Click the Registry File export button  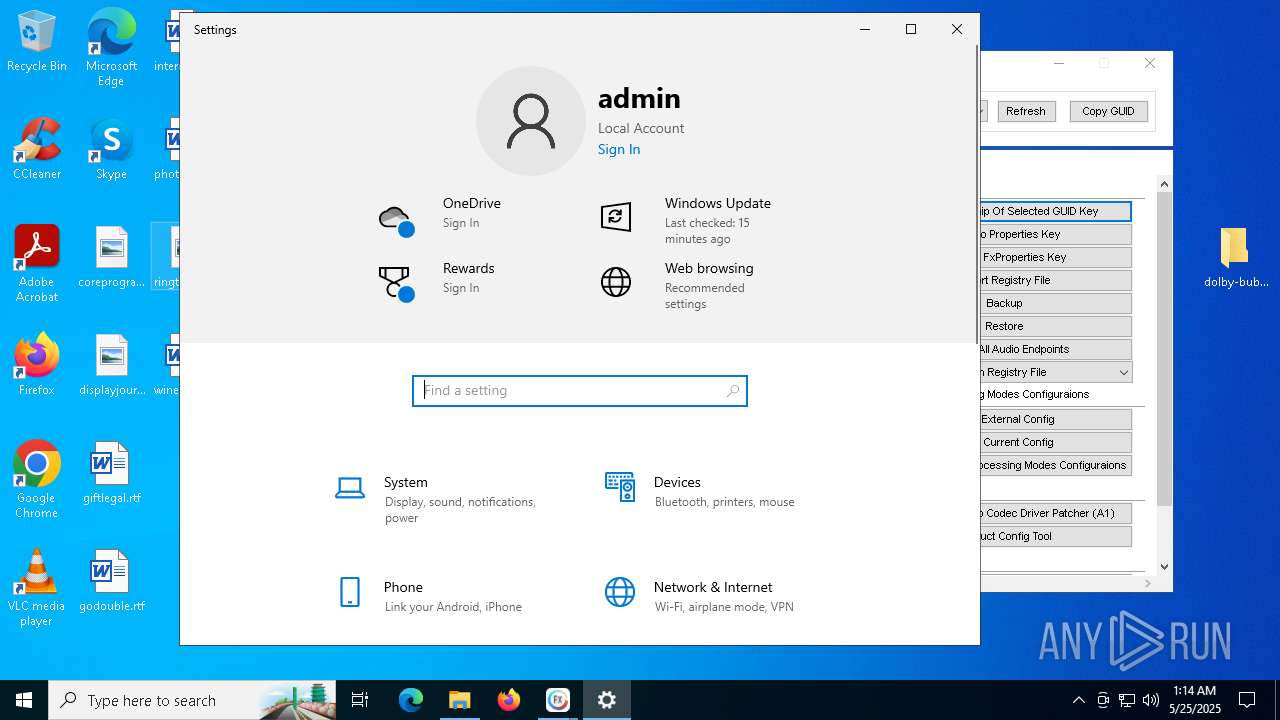[x=1055, y=280]
